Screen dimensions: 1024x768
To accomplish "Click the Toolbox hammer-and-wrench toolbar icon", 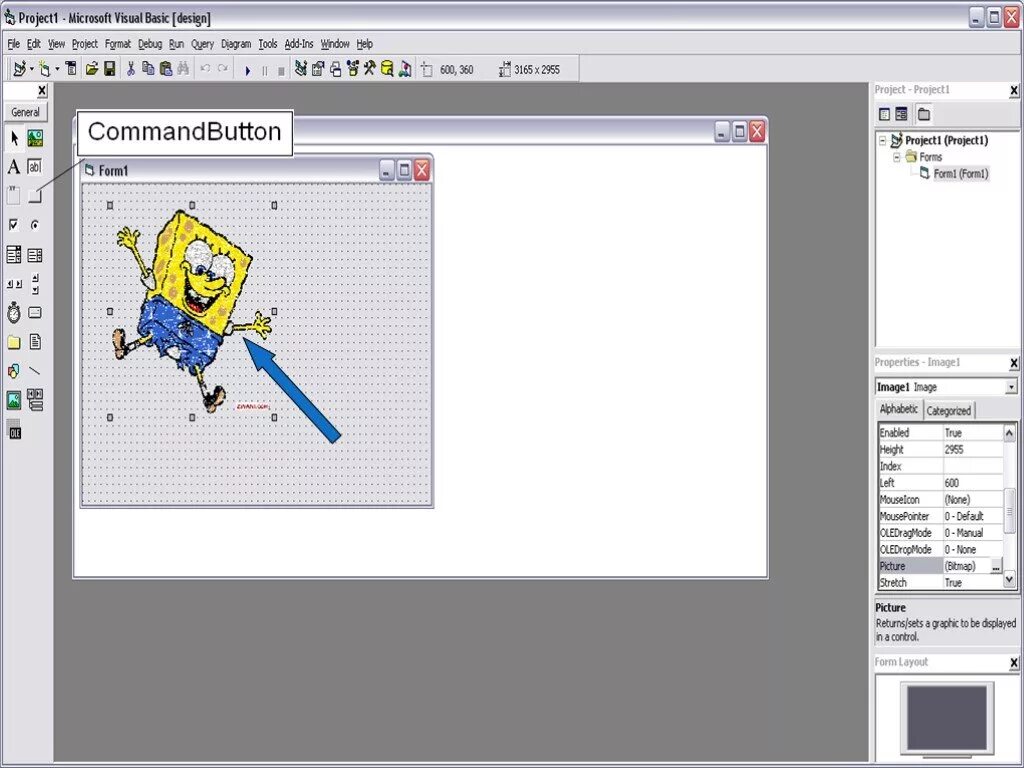I will 370,69.
